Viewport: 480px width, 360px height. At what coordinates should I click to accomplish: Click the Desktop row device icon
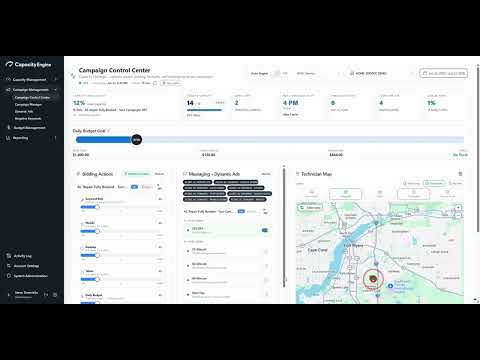(82, 248)
